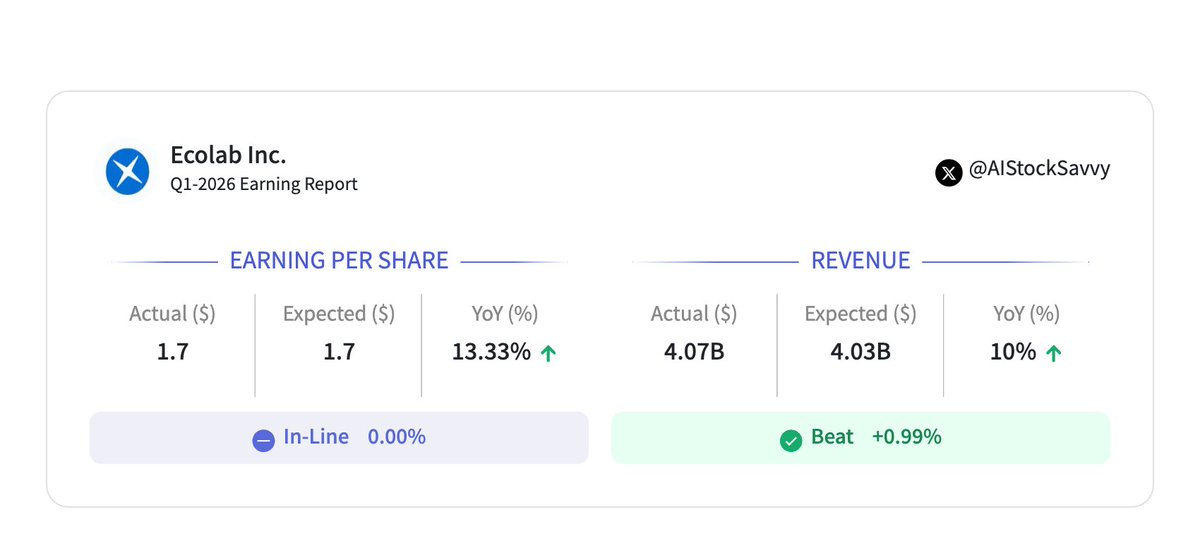Viewport: 1200px width, 551px height.
Task: Click green up arrow next to 10%
Action: 1053,353
